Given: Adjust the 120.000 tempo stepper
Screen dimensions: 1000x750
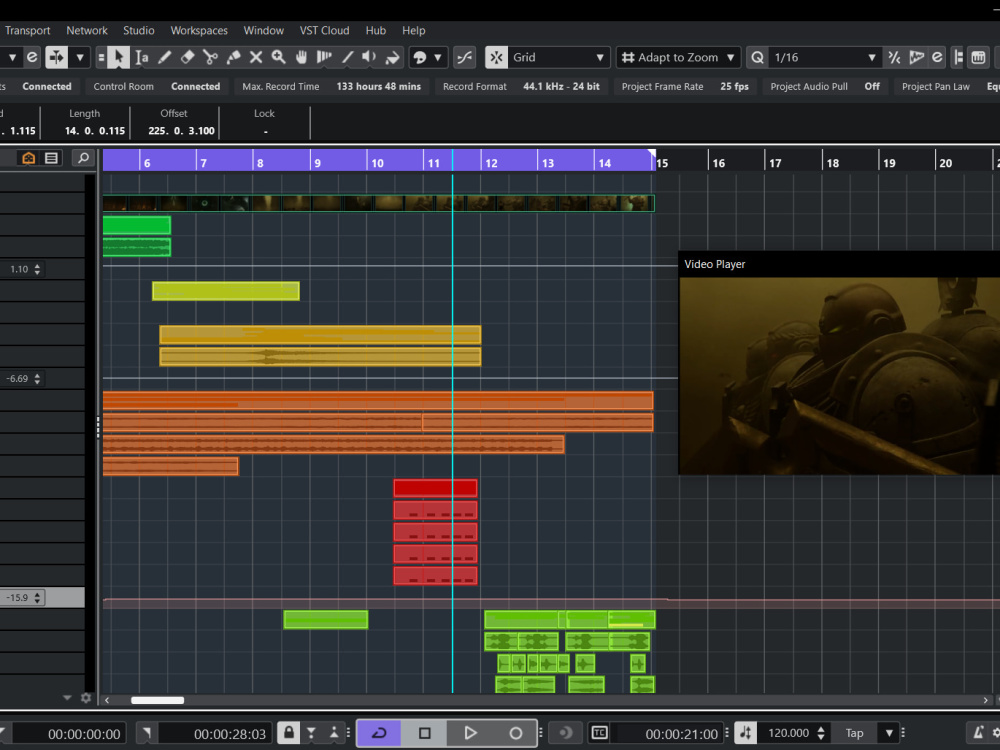Looking at the screenshot, I should pos(821,733).
